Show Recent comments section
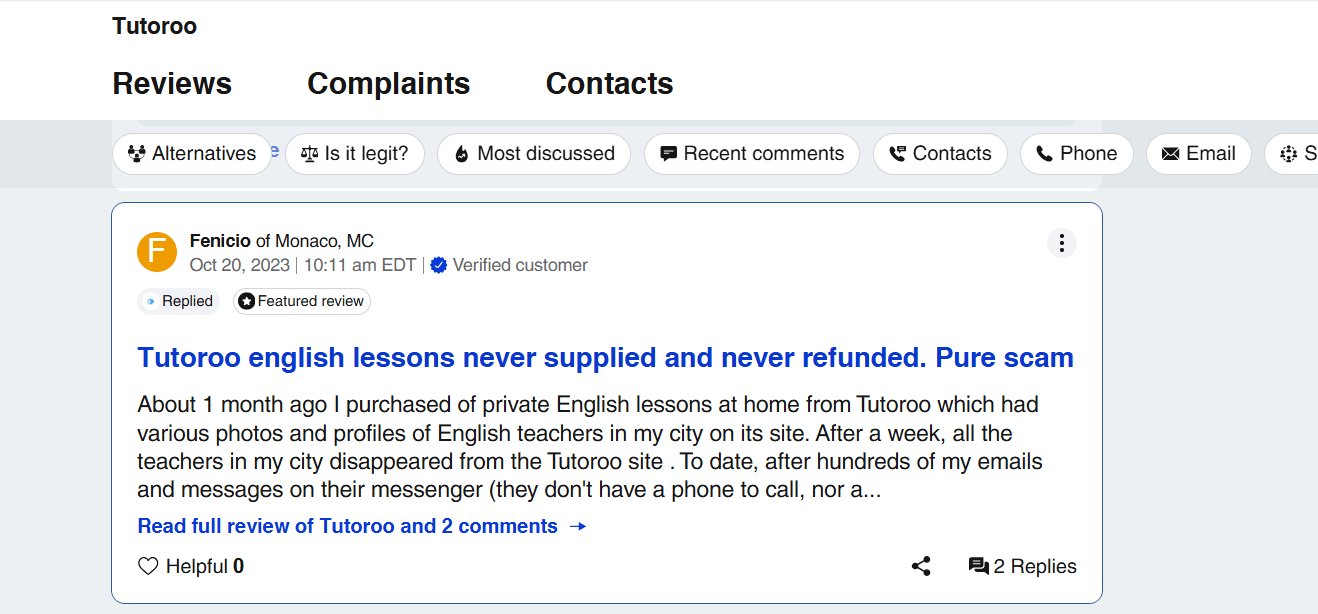The height and width of the screenshot is (614, 1318). tap(751, 154)
